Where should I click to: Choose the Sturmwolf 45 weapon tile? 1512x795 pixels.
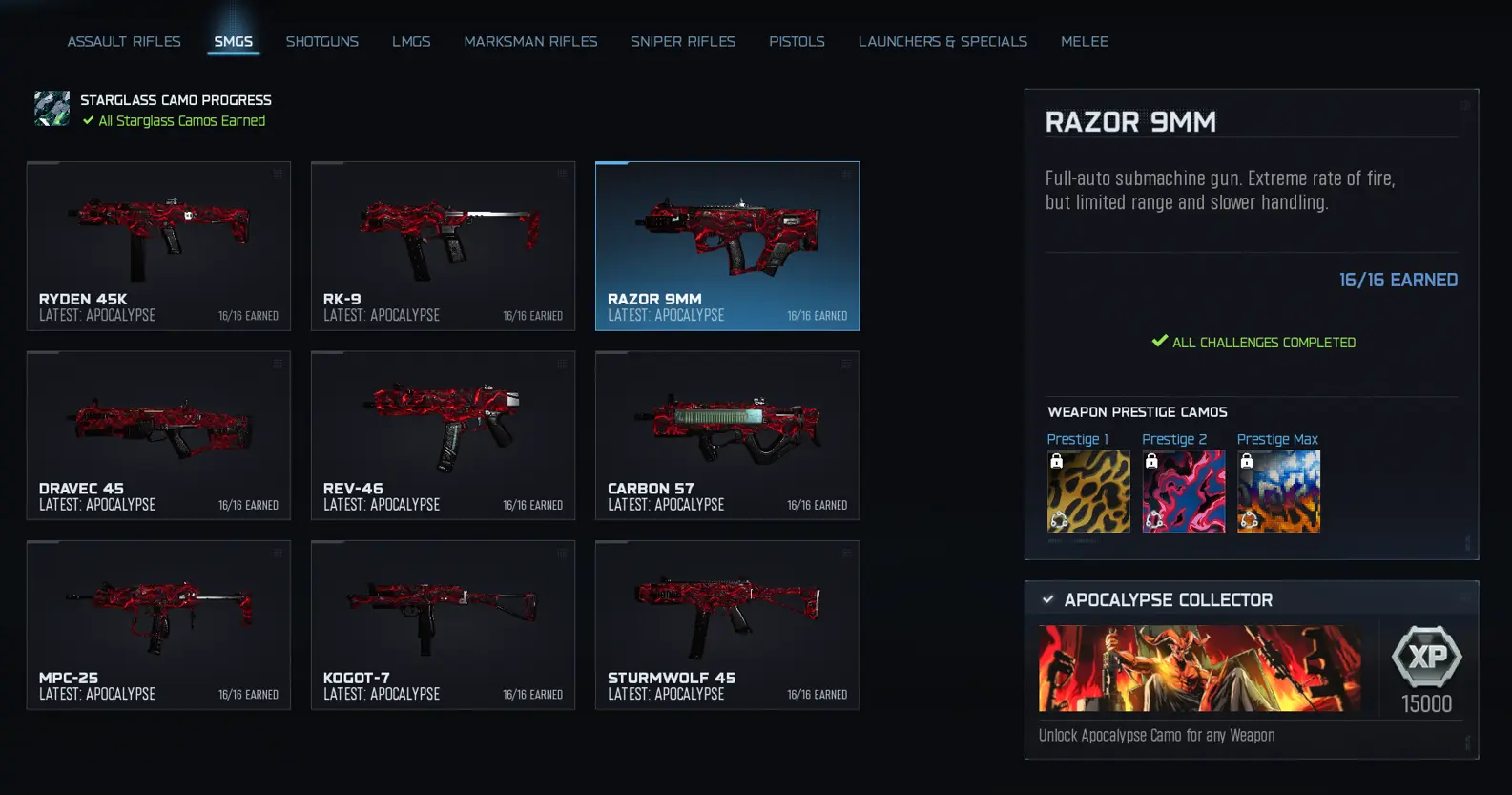pos(727,625)
